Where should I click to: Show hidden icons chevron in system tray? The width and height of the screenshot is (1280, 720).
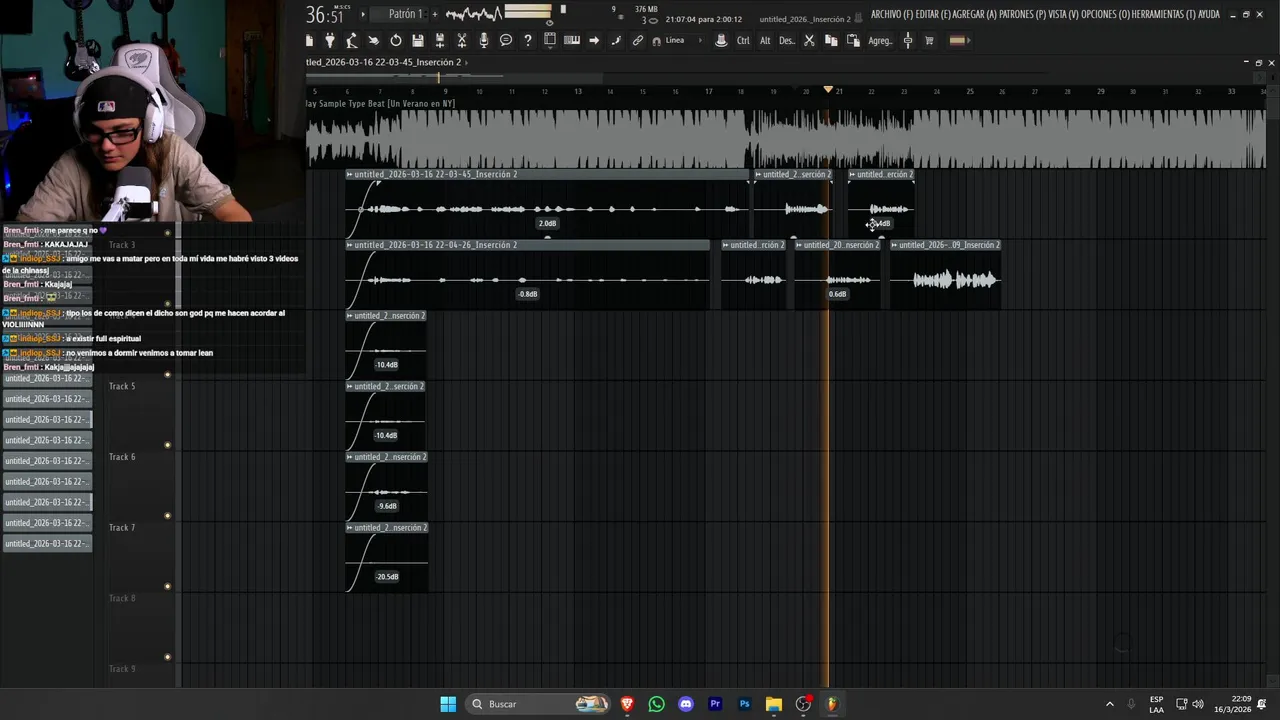(x=1109, y=704)
